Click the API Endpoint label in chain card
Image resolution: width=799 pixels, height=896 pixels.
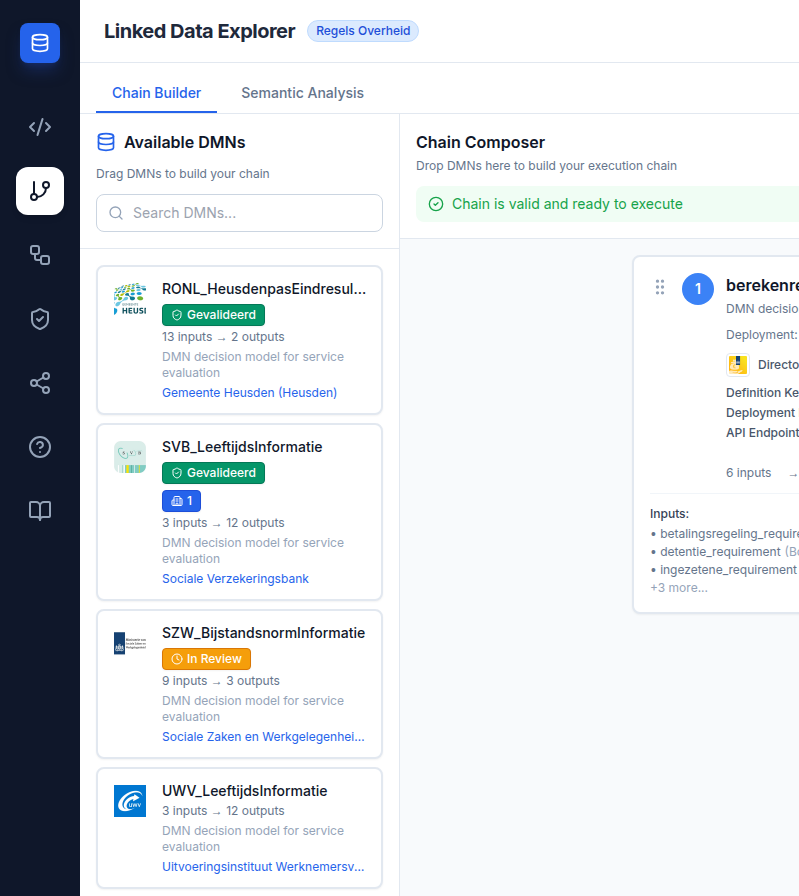click(762, 433)
